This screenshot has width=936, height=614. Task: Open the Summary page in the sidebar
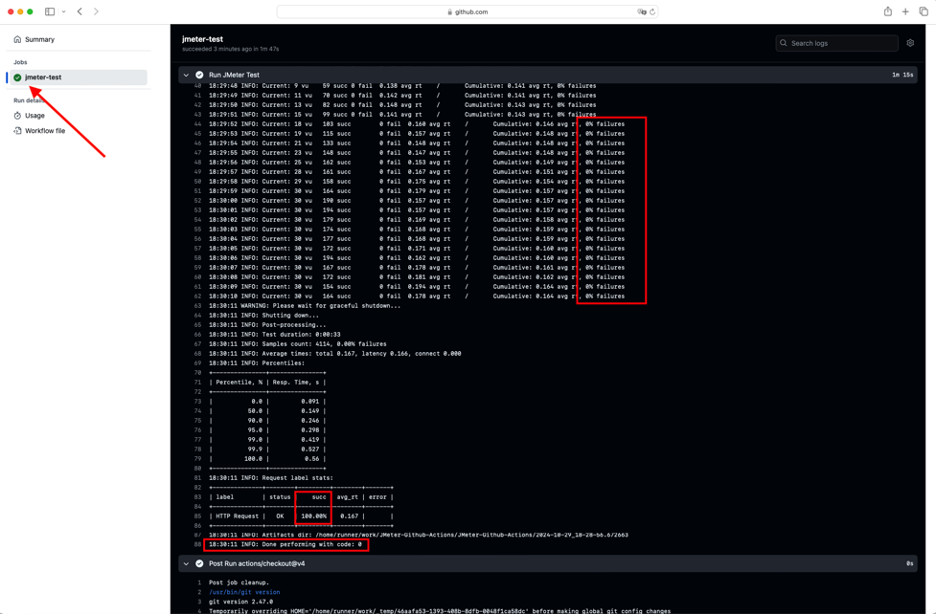point(39,39)
